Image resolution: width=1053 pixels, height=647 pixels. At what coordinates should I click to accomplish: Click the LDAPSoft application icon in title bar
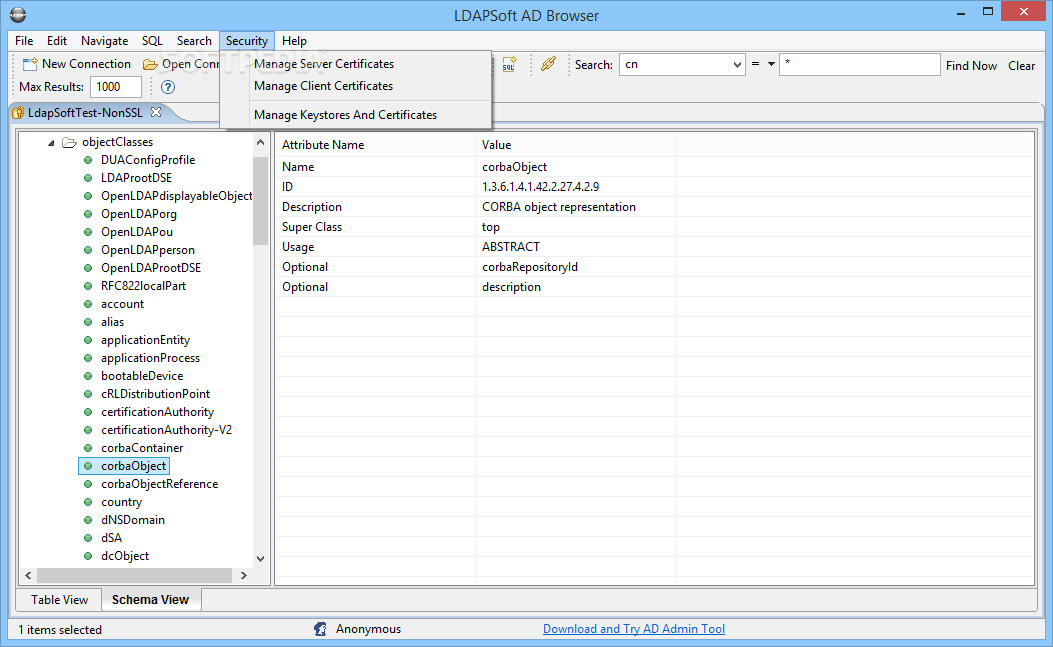[x=18, y=14]
